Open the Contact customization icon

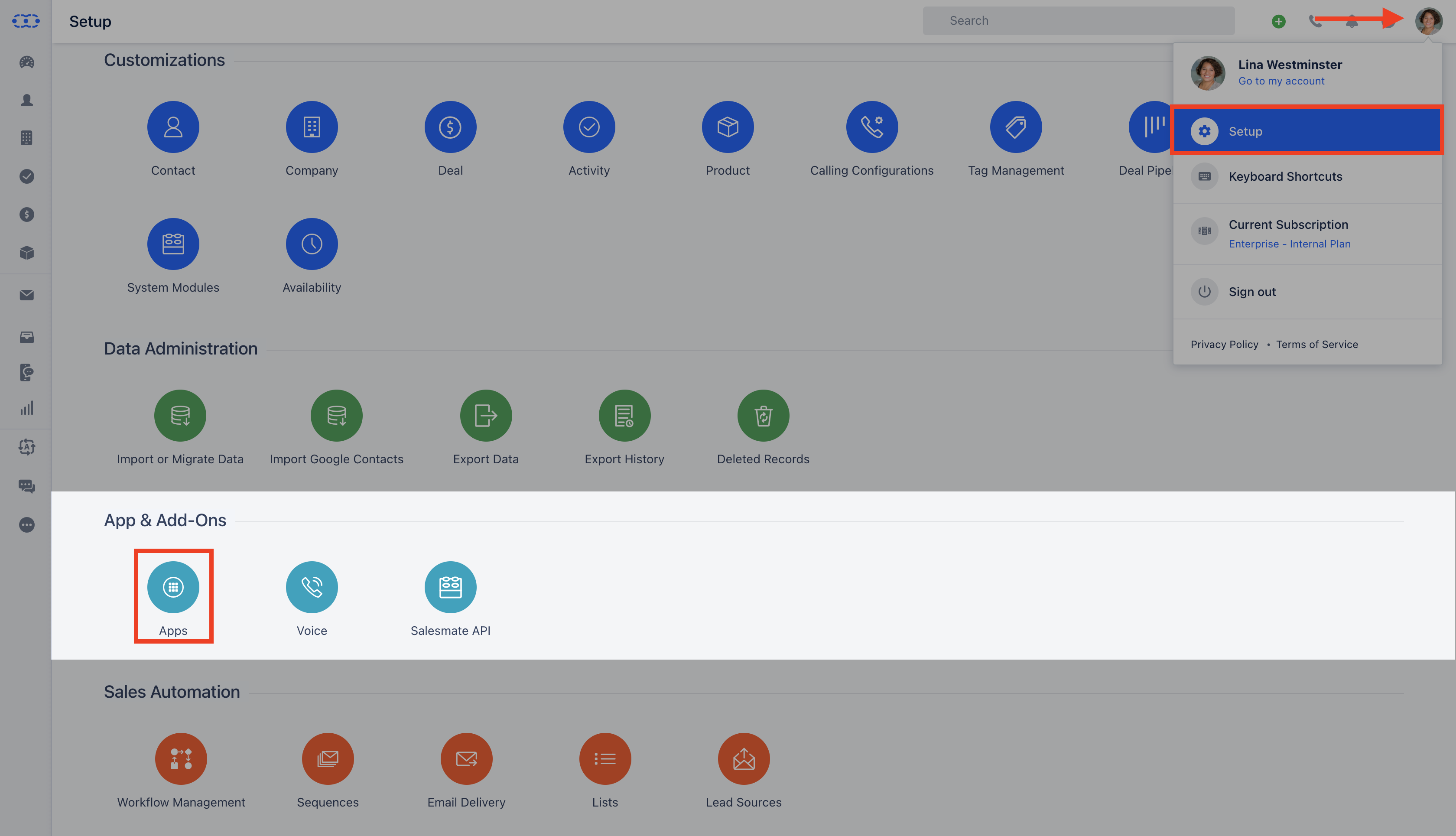click(173, 127)
